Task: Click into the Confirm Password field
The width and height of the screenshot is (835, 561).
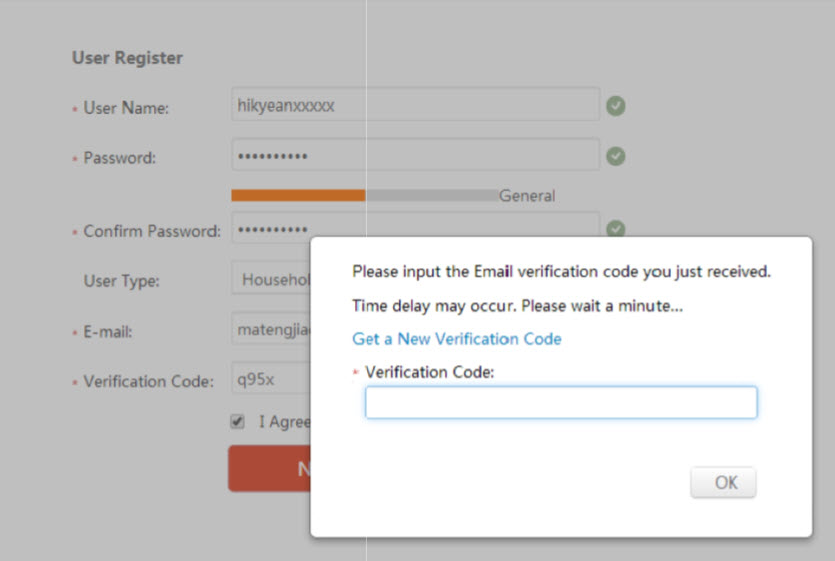Action: [272, 229]
